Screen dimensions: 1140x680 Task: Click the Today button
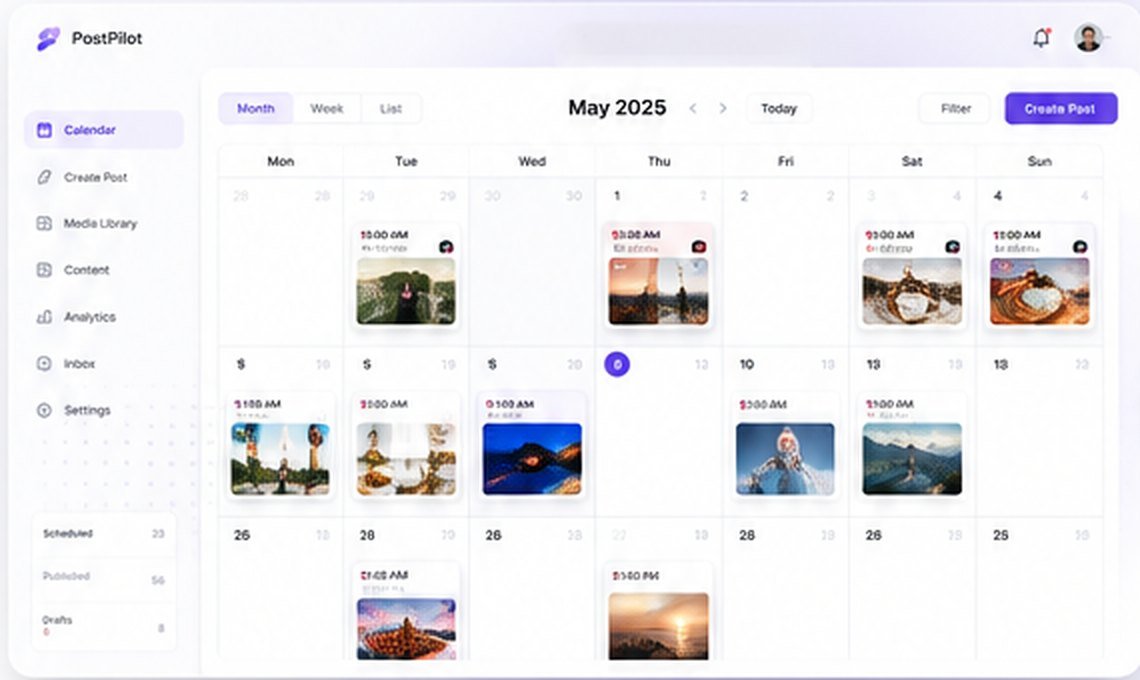(779, 108)
